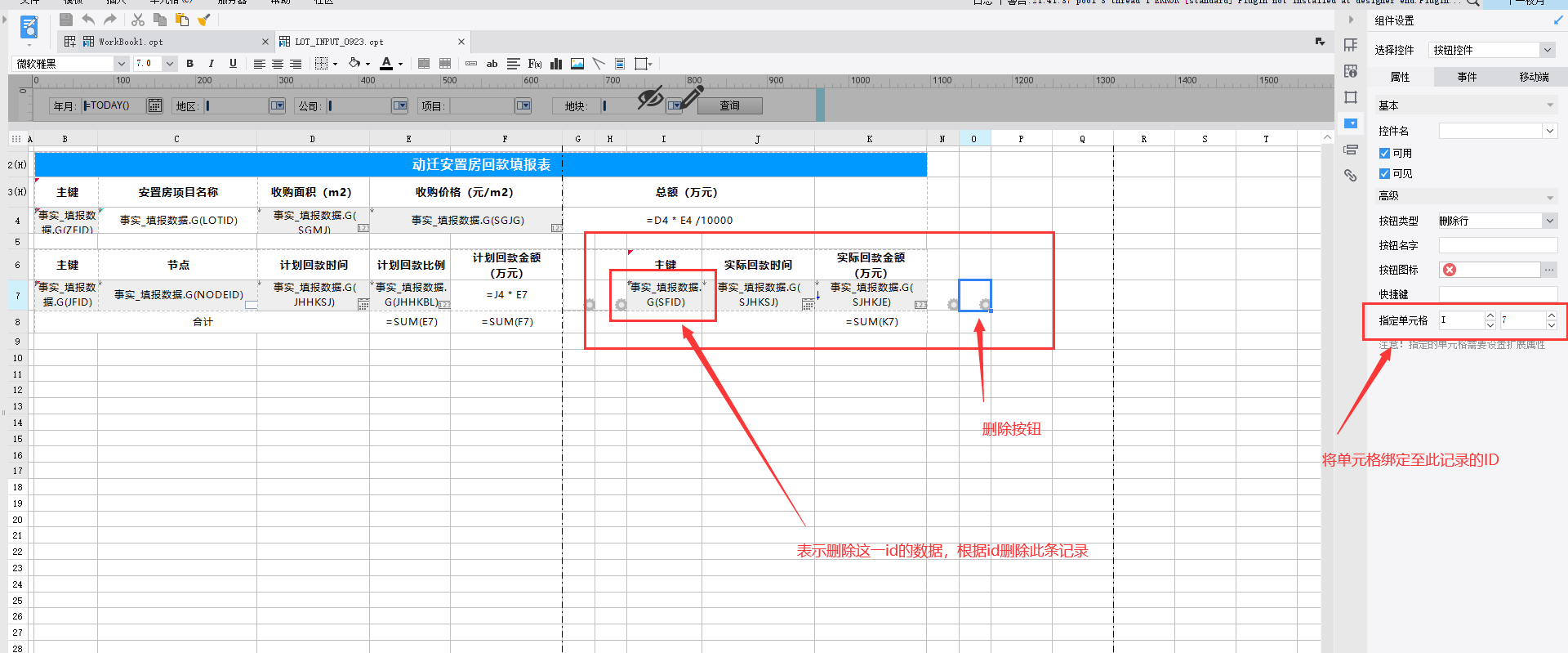Insert rich text element
The image size is (1568, 653).
[514, 64]
